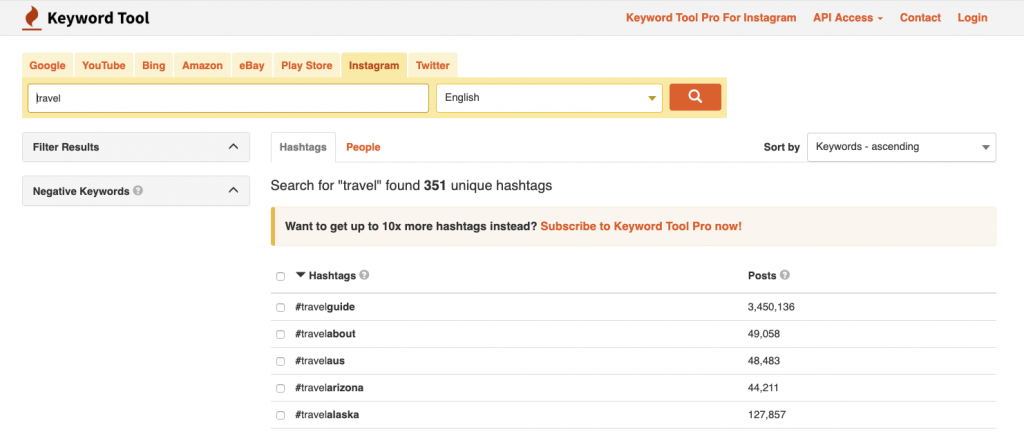Click help icon next to Negative Keywords
Screen dimensions: 1024x432
click(138, 191)
